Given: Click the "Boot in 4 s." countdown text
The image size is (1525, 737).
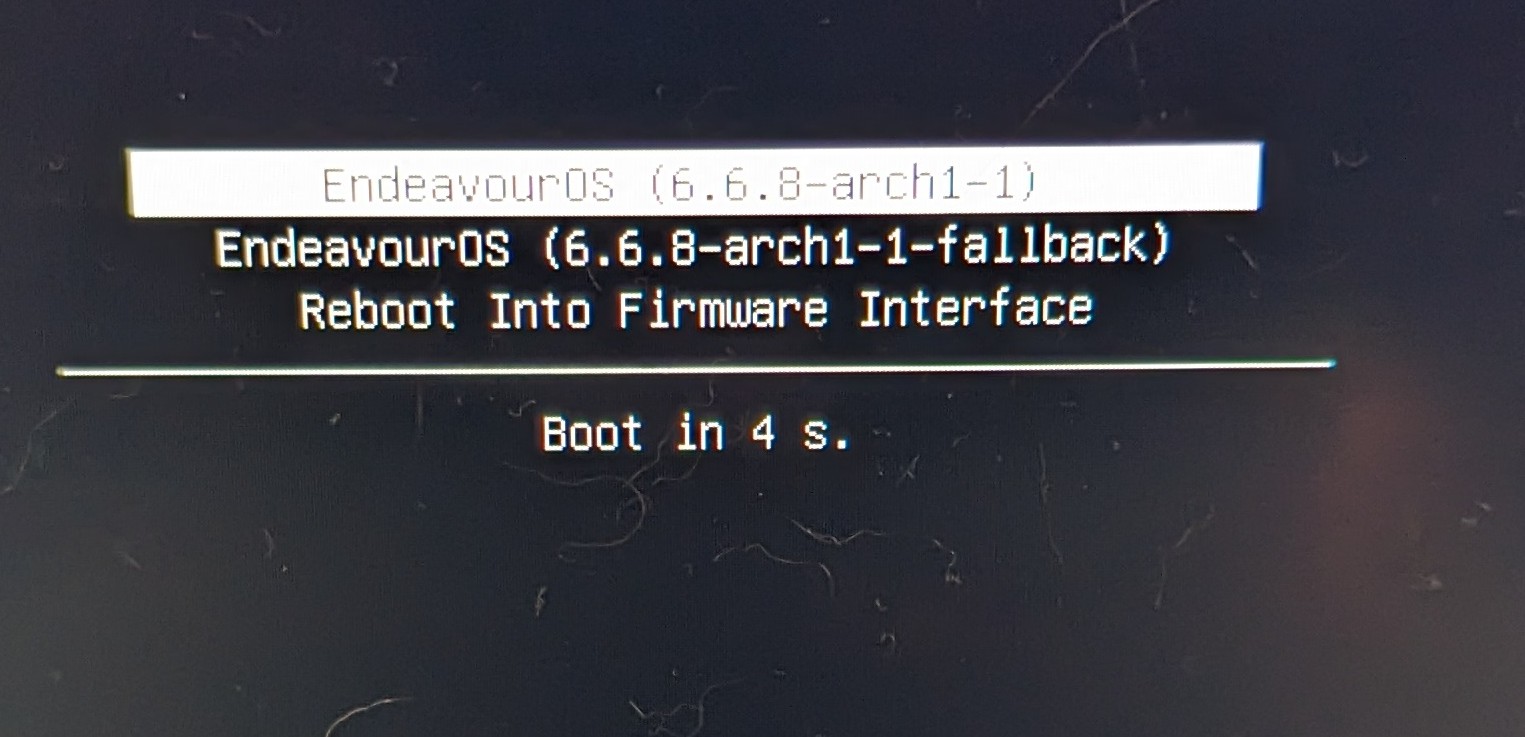Looking at the screenshot, I should [697, 434].
